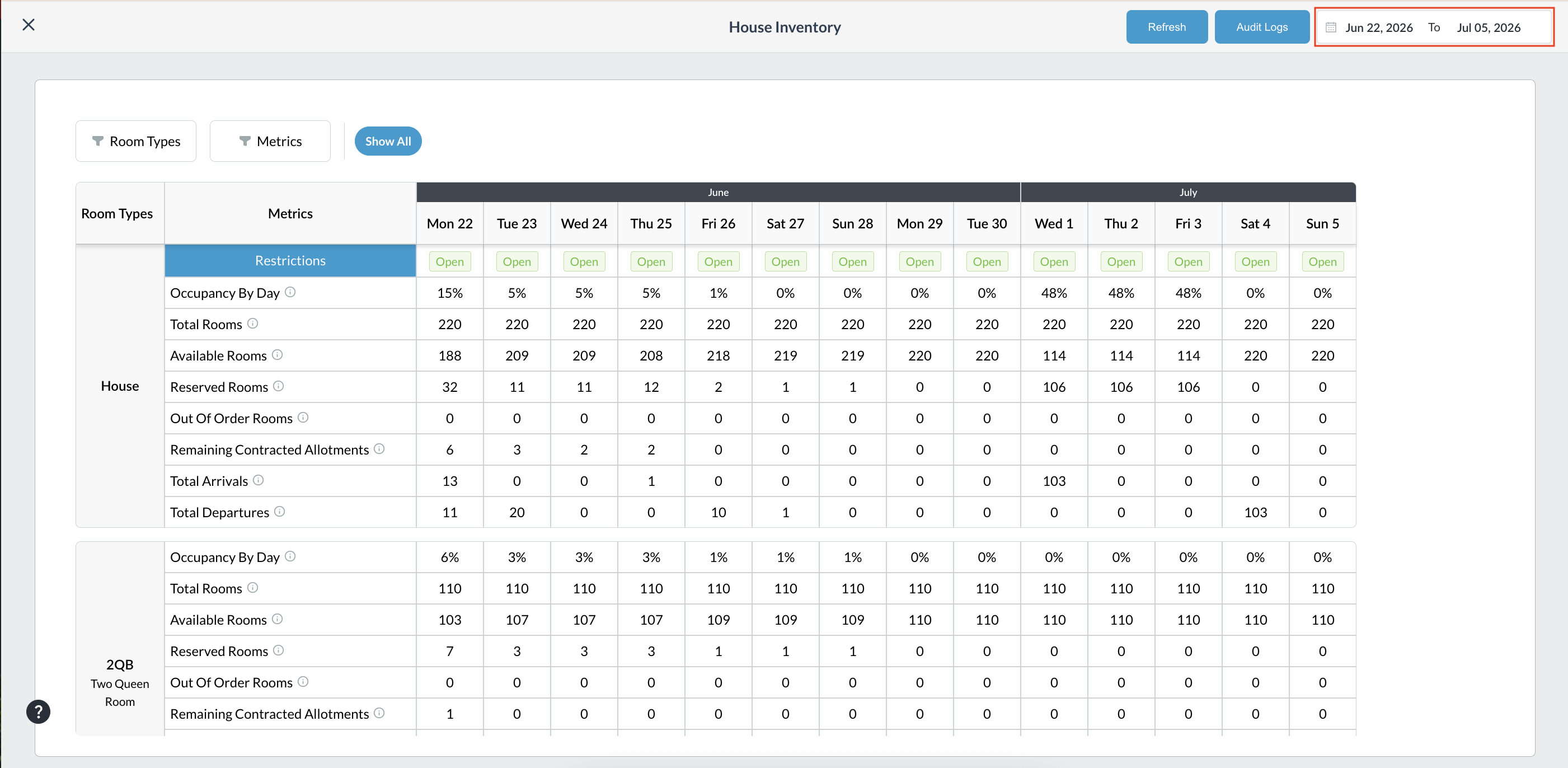Click info icon for House Remaining Contracted Allotments

point(379,449)
